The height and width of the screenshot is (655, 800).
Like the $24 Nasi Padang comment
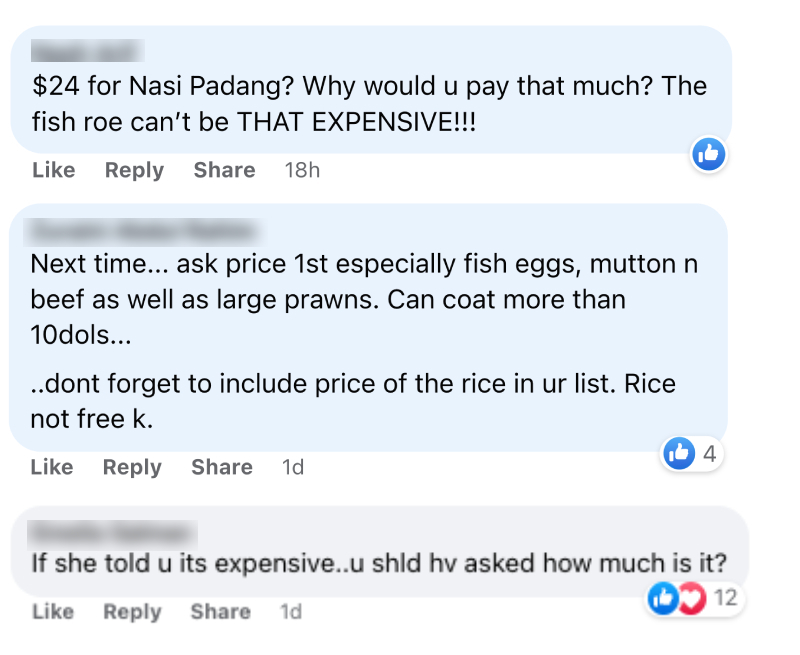[54, 170]
